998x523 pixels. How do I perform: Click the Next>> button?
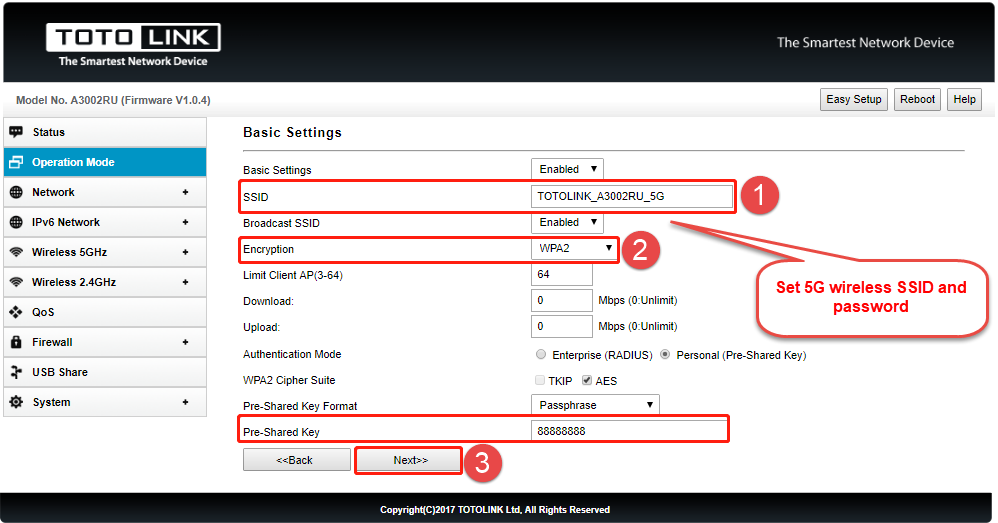(409, 460)
